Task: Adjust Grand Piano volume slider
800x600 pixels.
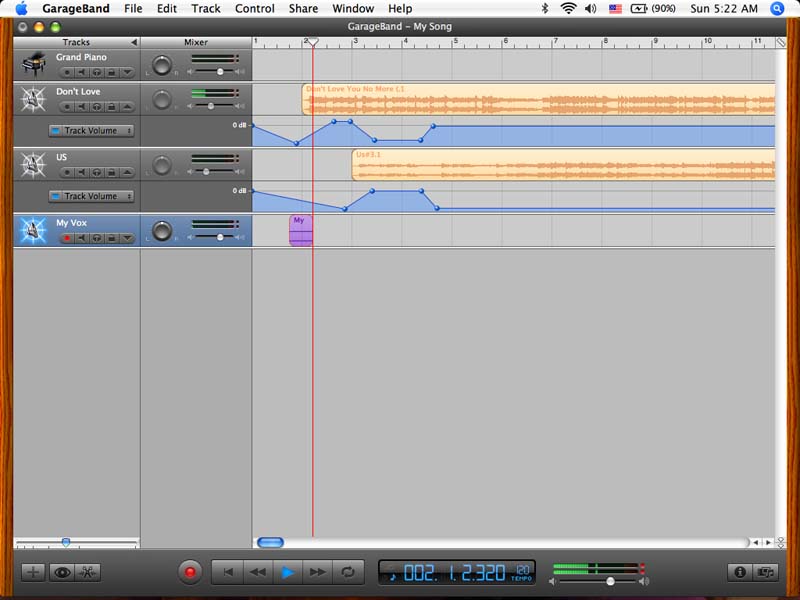Action: 220,71
